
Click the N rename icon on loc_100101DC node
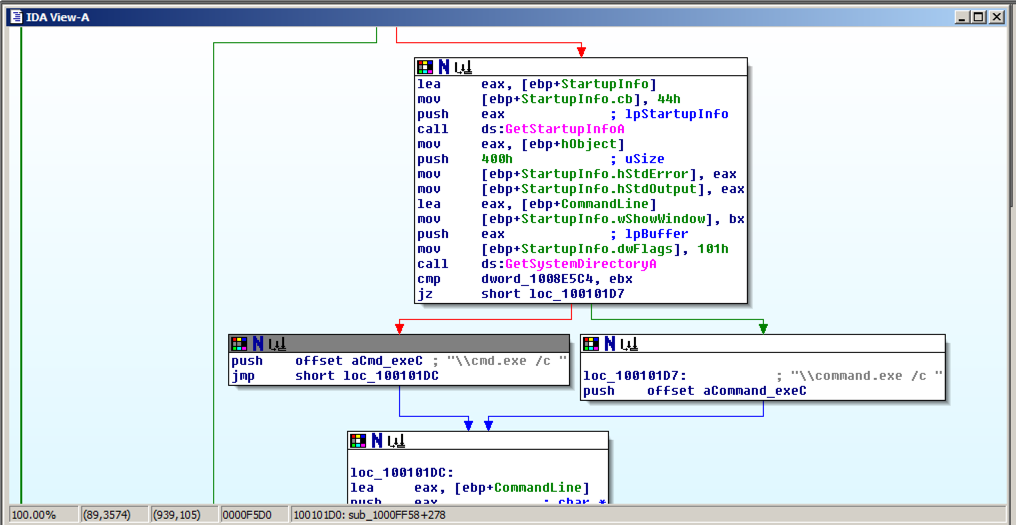[377, 441]
